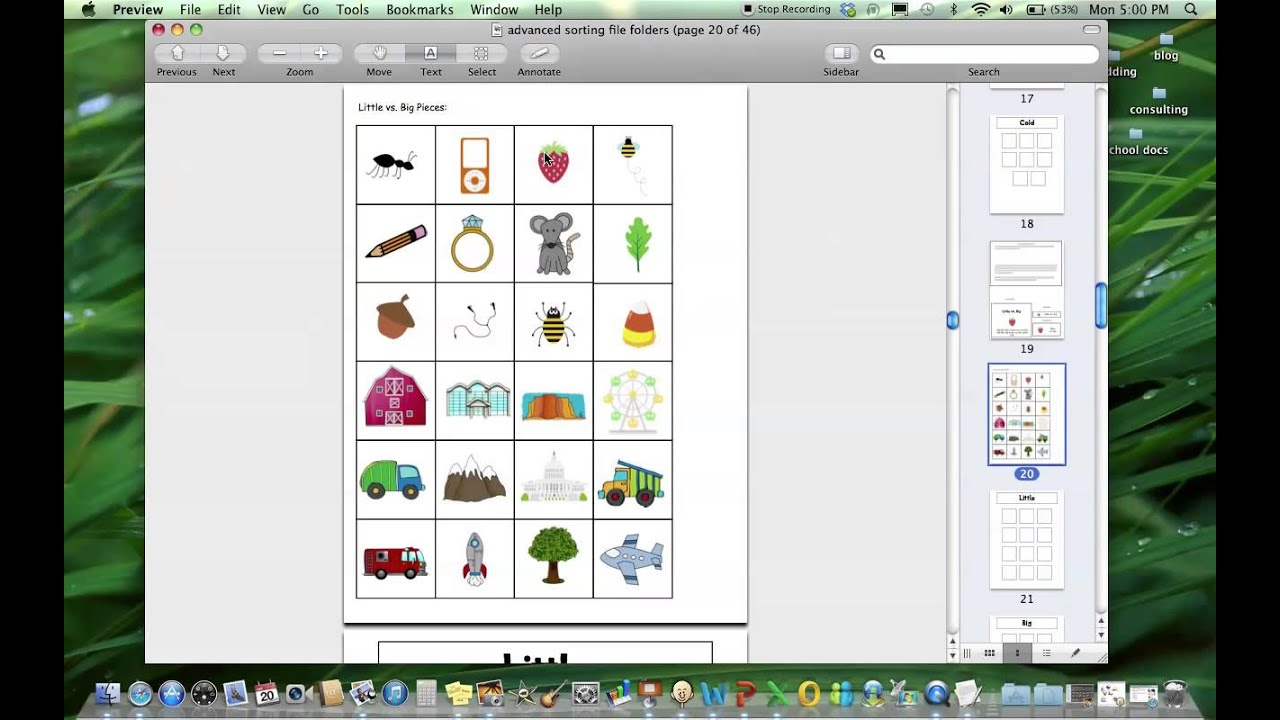The image size is (1280, 720).
Task: Open the 'Big' page thumbnail at sidebar bottom
Action: click(x=1026, y=629)
